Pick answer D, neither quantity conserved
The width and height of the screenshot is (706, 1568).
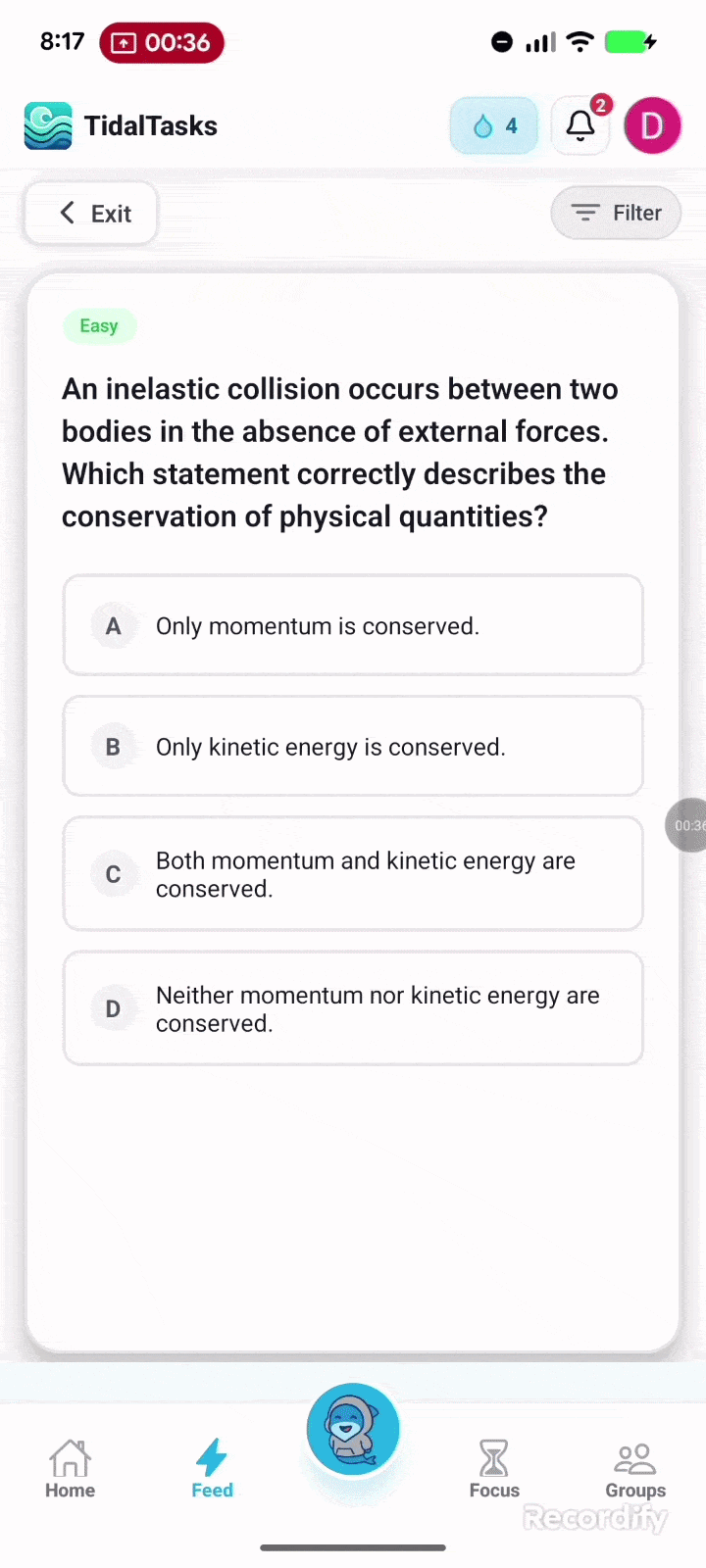click(353, 1008)
